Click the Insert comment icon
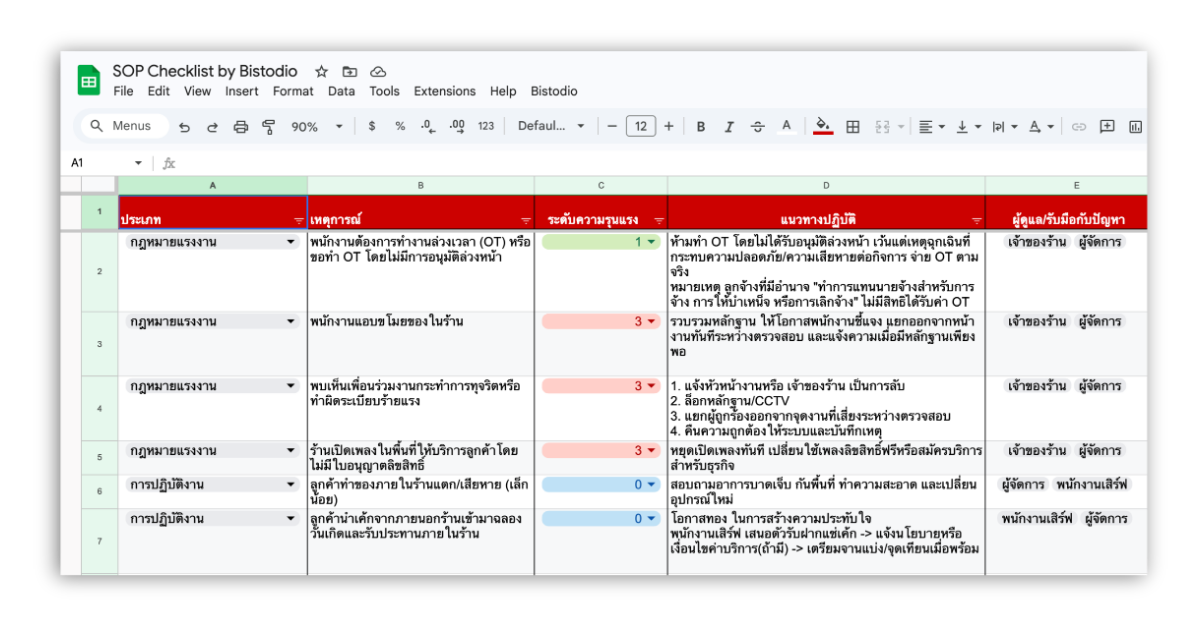The height and width of the screenshot is (630, 1200). 1107,127
